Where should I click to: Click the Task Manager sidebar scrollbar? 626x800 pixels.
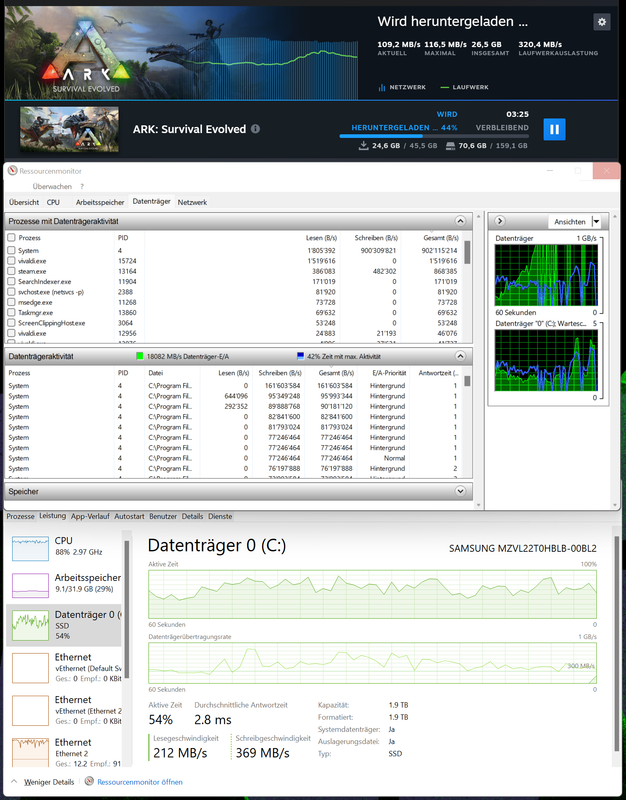coord(127,610)
